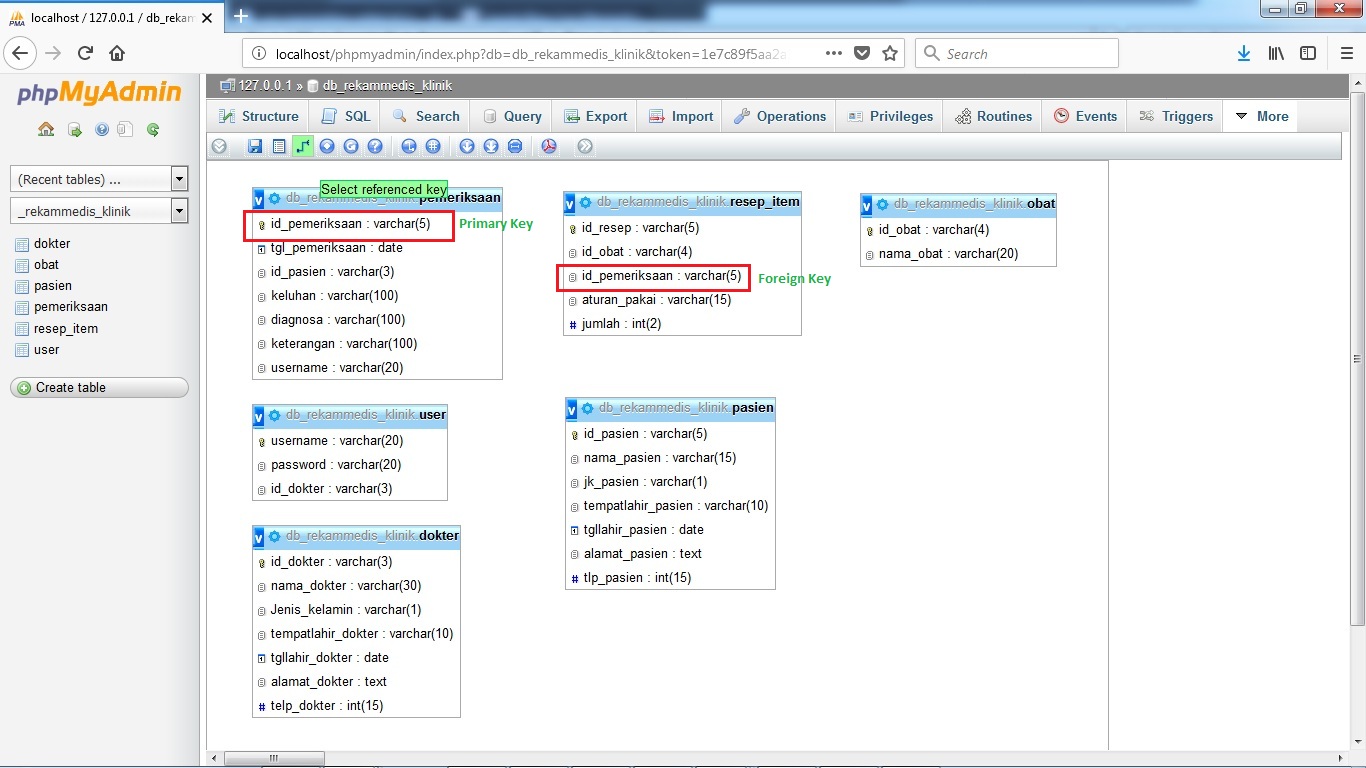The height and width of the screenshot is (768, 1366).
Task: Select the Create relation tool
Action: click(x=303, y=146)
